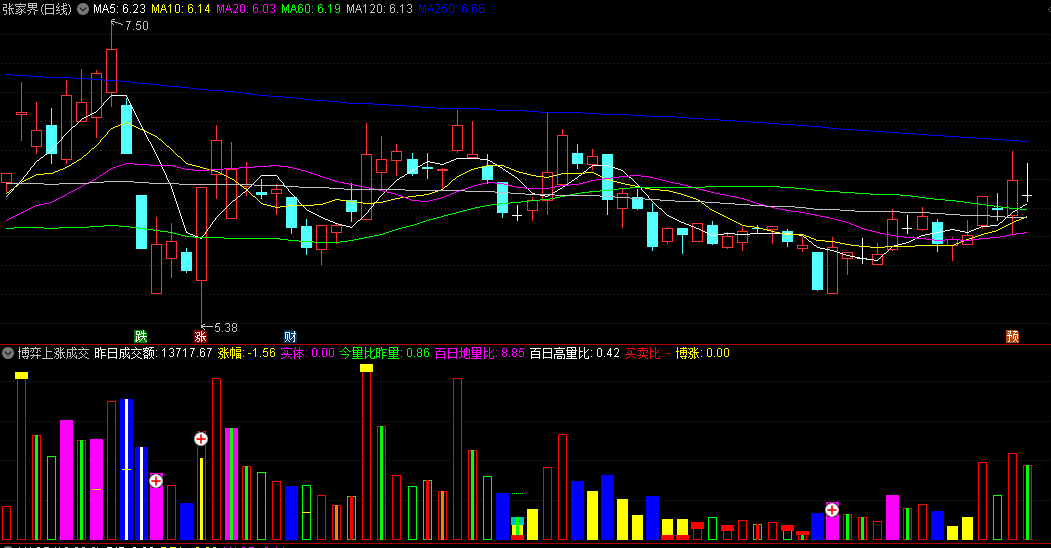The image size is (1051, 548).
Task: Click the 博弈上涨成交 indicator name
Action: 54,353
